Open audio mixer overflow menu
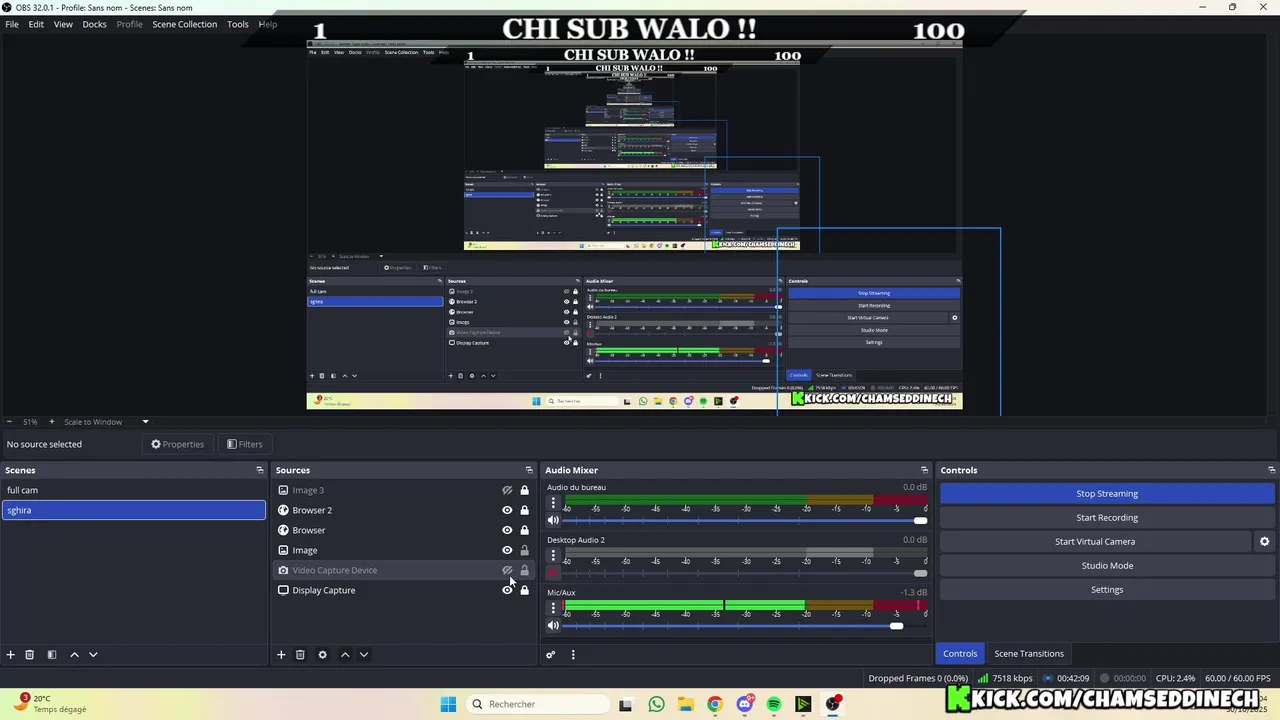 (573, 655)
